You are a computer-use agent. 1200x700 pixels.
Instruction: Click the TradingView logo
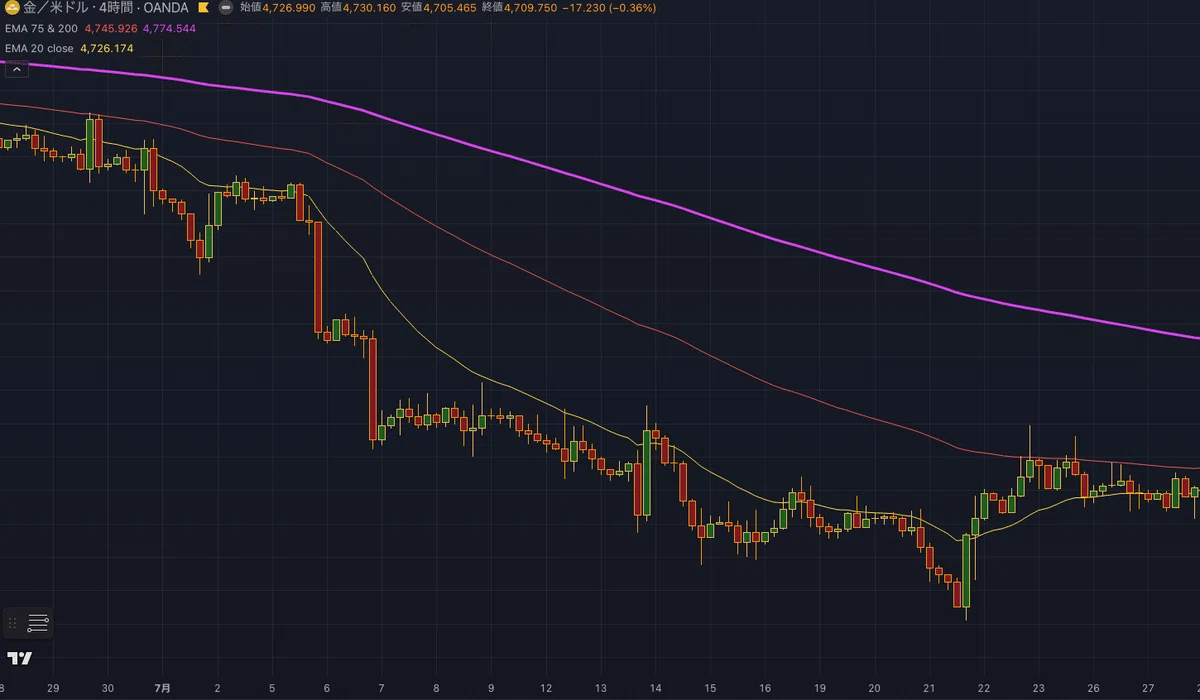click(x=19, y=658)
